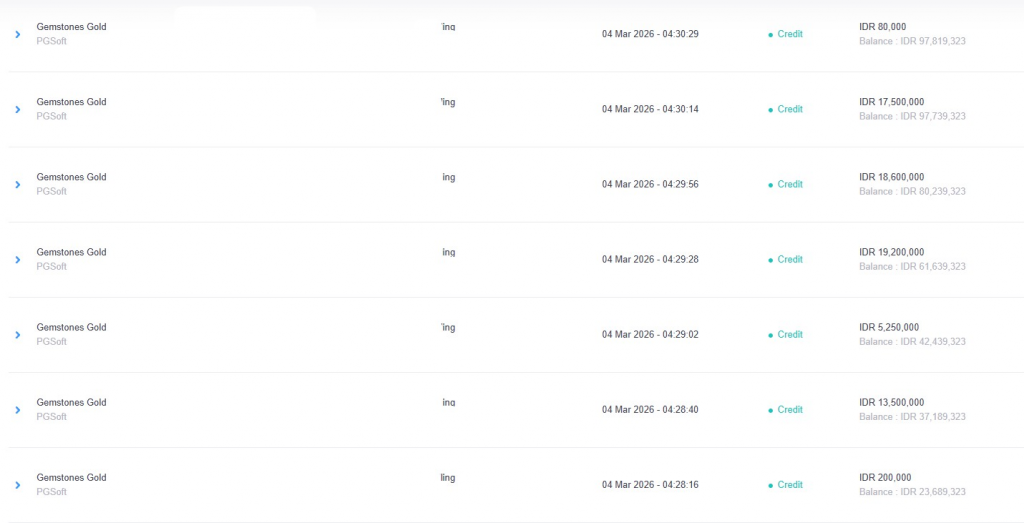The image size is (1024, 523).
Task: Click the Credit label for IDR 19,200,000
Action: (x=790, y=259)
